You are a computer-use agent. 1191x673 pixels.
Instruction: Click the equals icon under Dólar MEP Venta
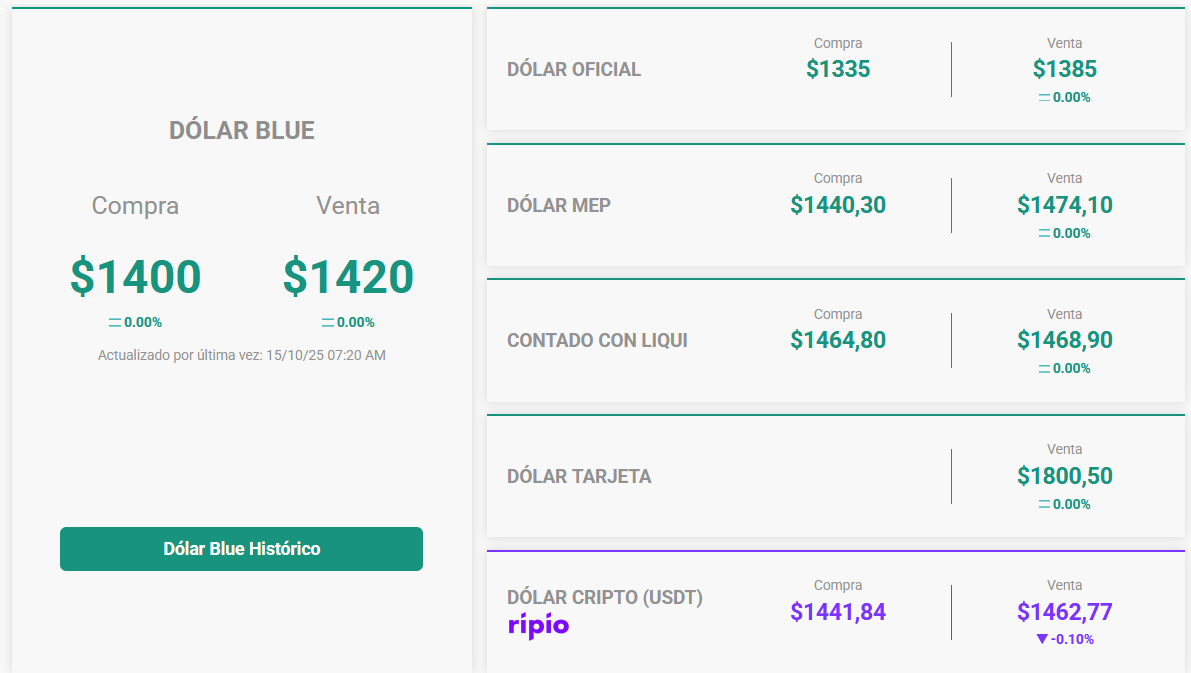click(x=1044, y=233)
